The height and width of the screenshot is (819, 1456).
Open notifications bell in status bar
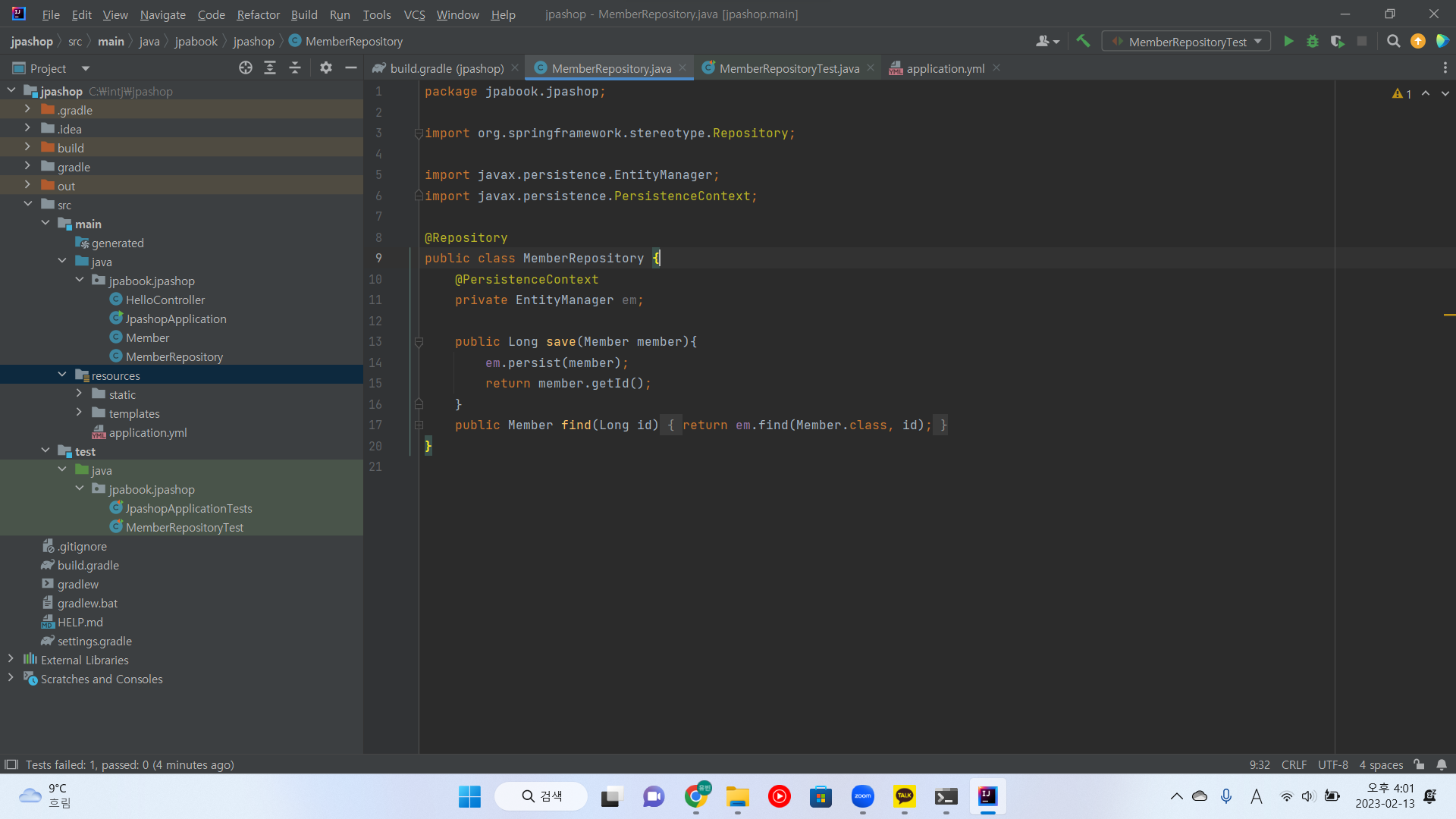pyautogui.click(x=1442, y=764)
